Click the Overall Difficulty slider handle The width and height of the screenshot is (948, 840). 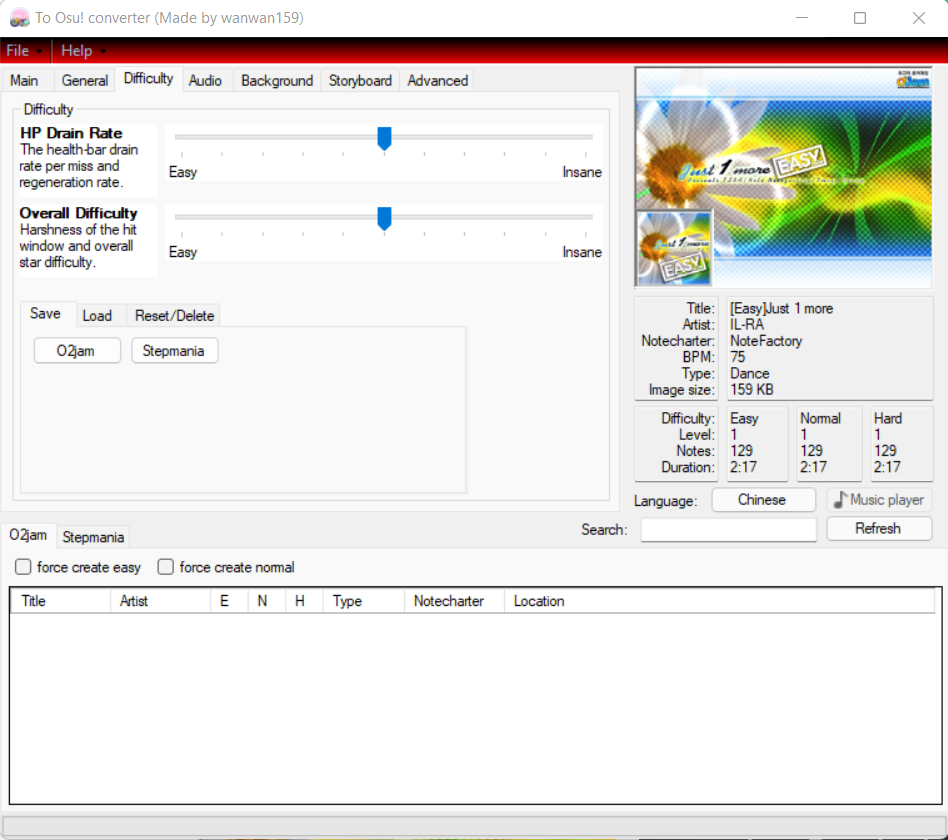coord(384,218)
